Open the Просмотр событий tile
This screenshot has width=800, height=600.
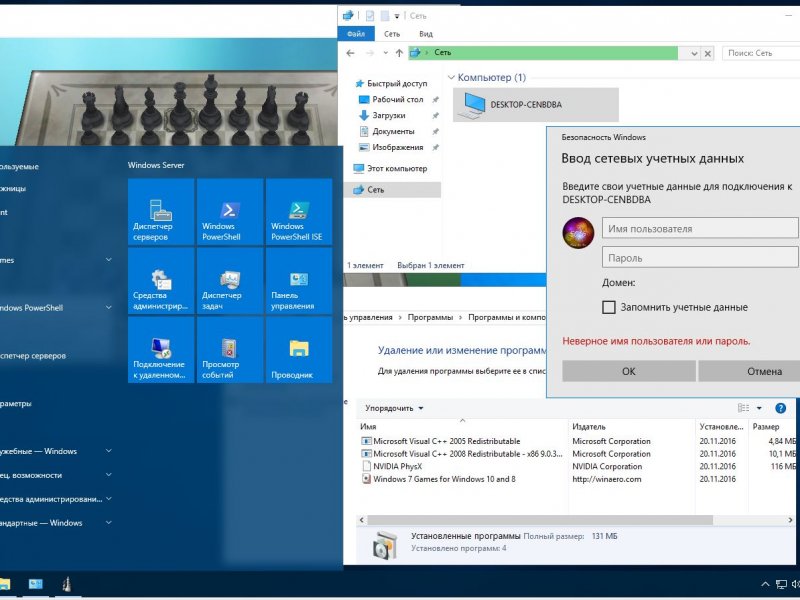coord(230,349)
